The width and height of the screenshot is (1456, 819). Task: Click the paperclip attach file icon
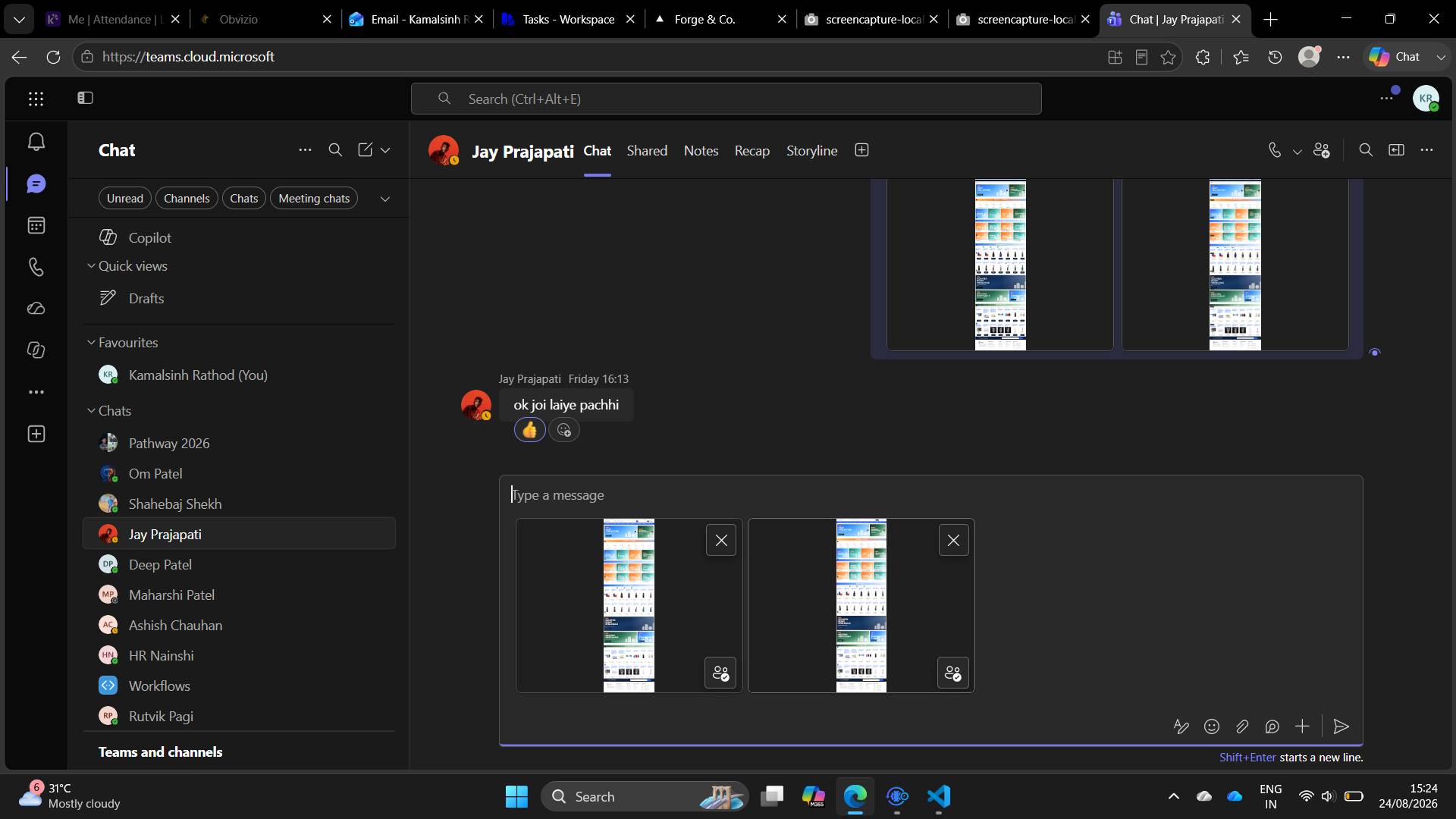coord(1242,726)
